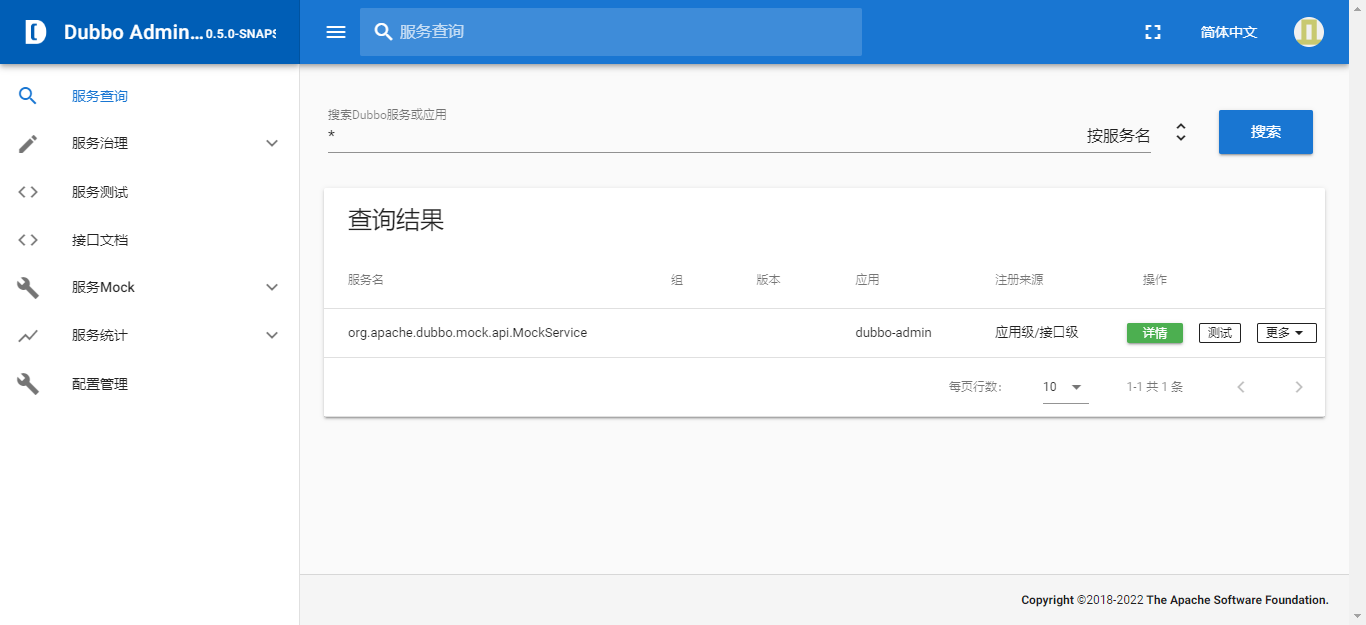Click the Dubbo logo in the top bar
The image size is (1366, 625).
[x=33, y=31]
